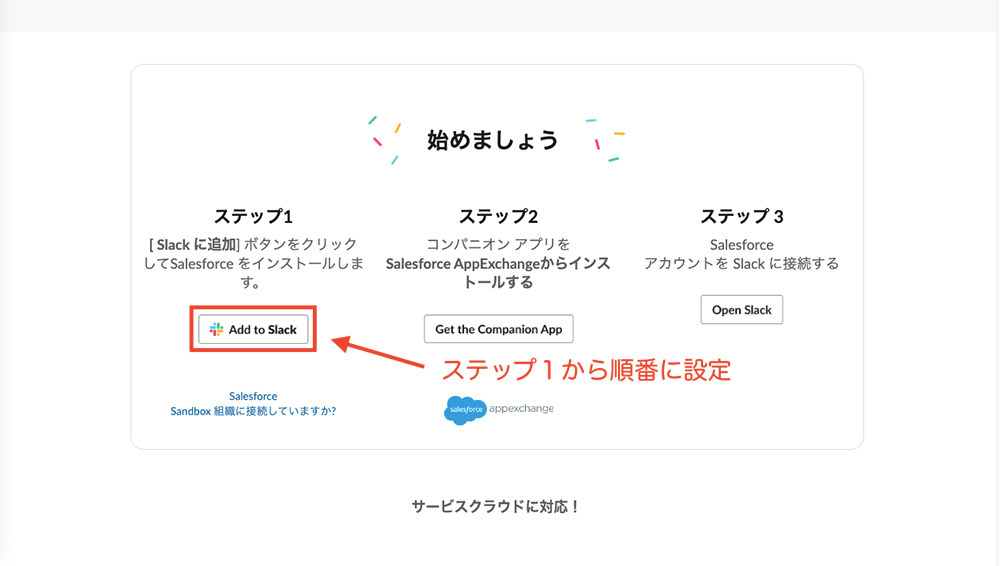Click the Open Slack button
1000x566 pixels.
(742, 309)
